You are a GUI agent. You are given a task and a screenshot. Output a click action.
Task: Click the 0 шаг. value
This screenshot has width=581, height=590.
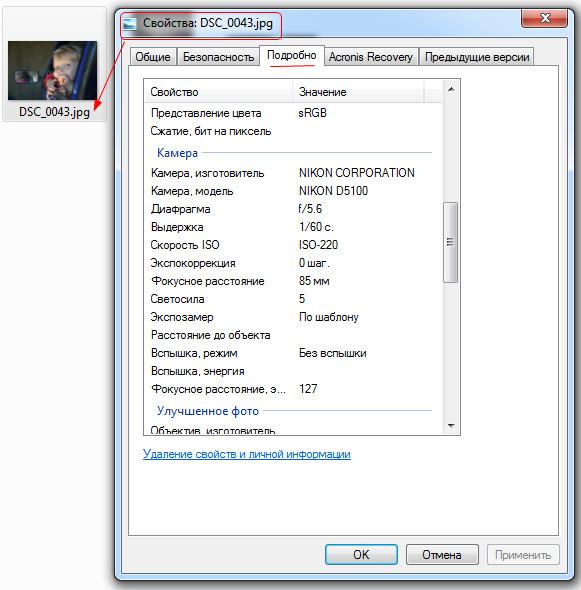click(314, 263)
